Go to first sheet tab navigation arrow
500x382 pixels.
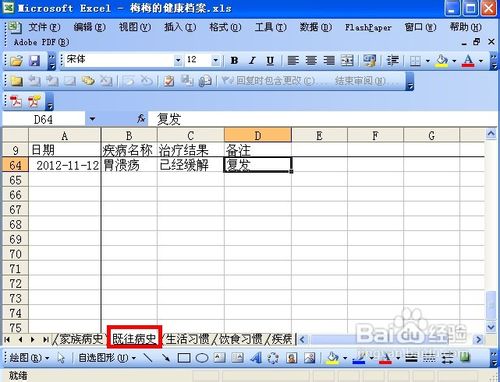tap(7, 339)
